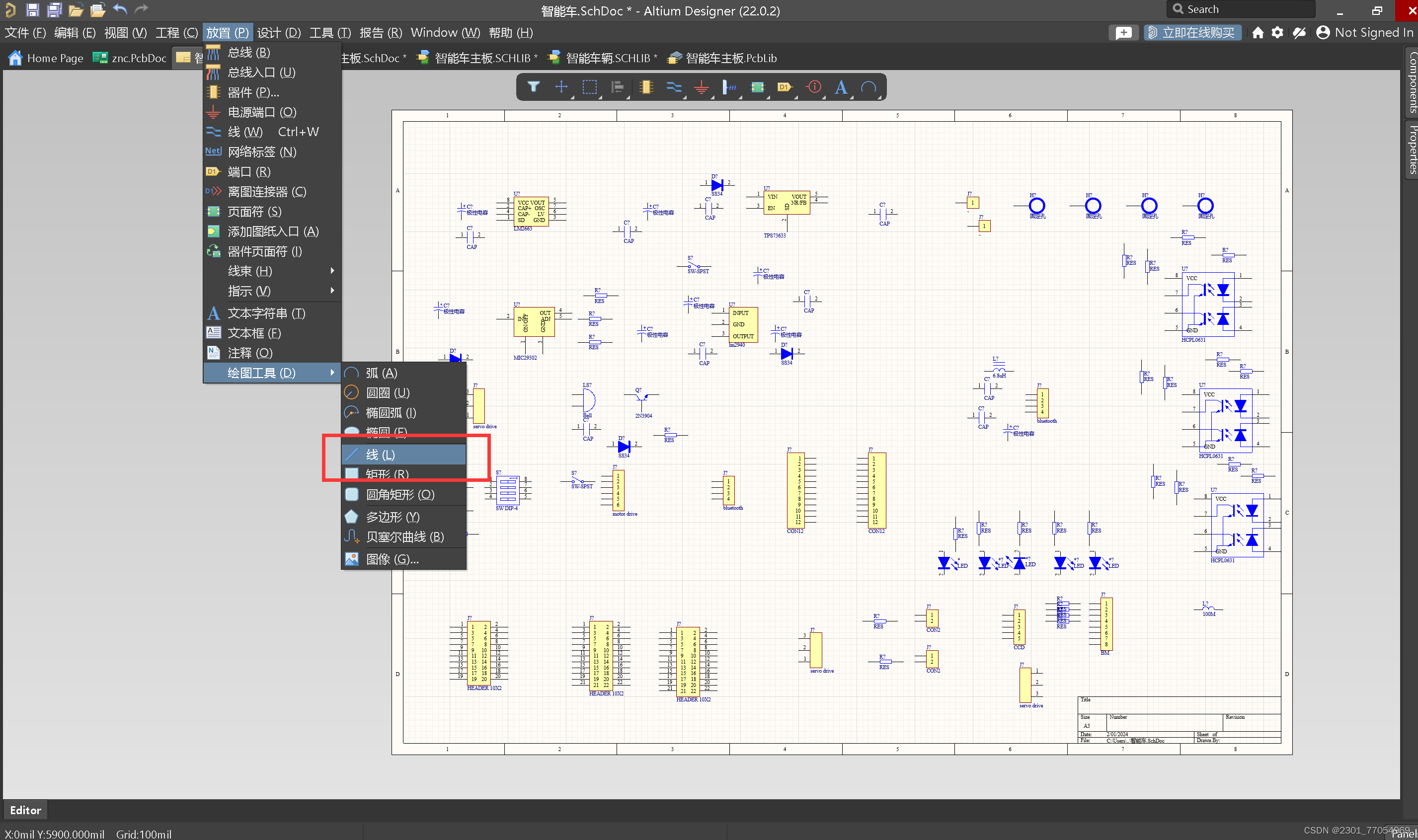
Task: Select 网络标签 (N) menu entry
Action: 261,152
